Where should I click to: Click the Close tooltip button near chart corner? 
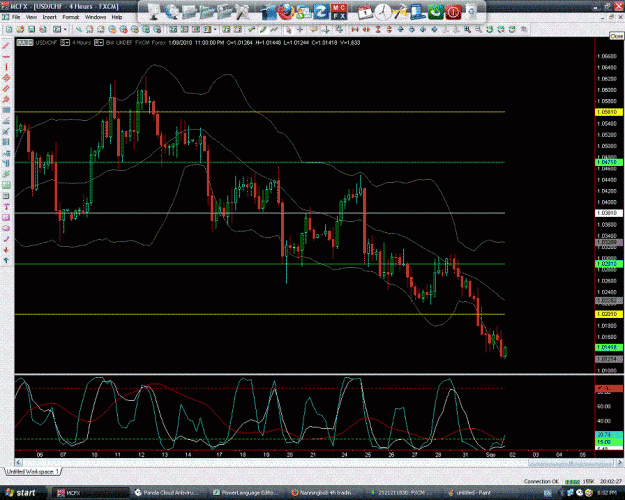point(617,36)
